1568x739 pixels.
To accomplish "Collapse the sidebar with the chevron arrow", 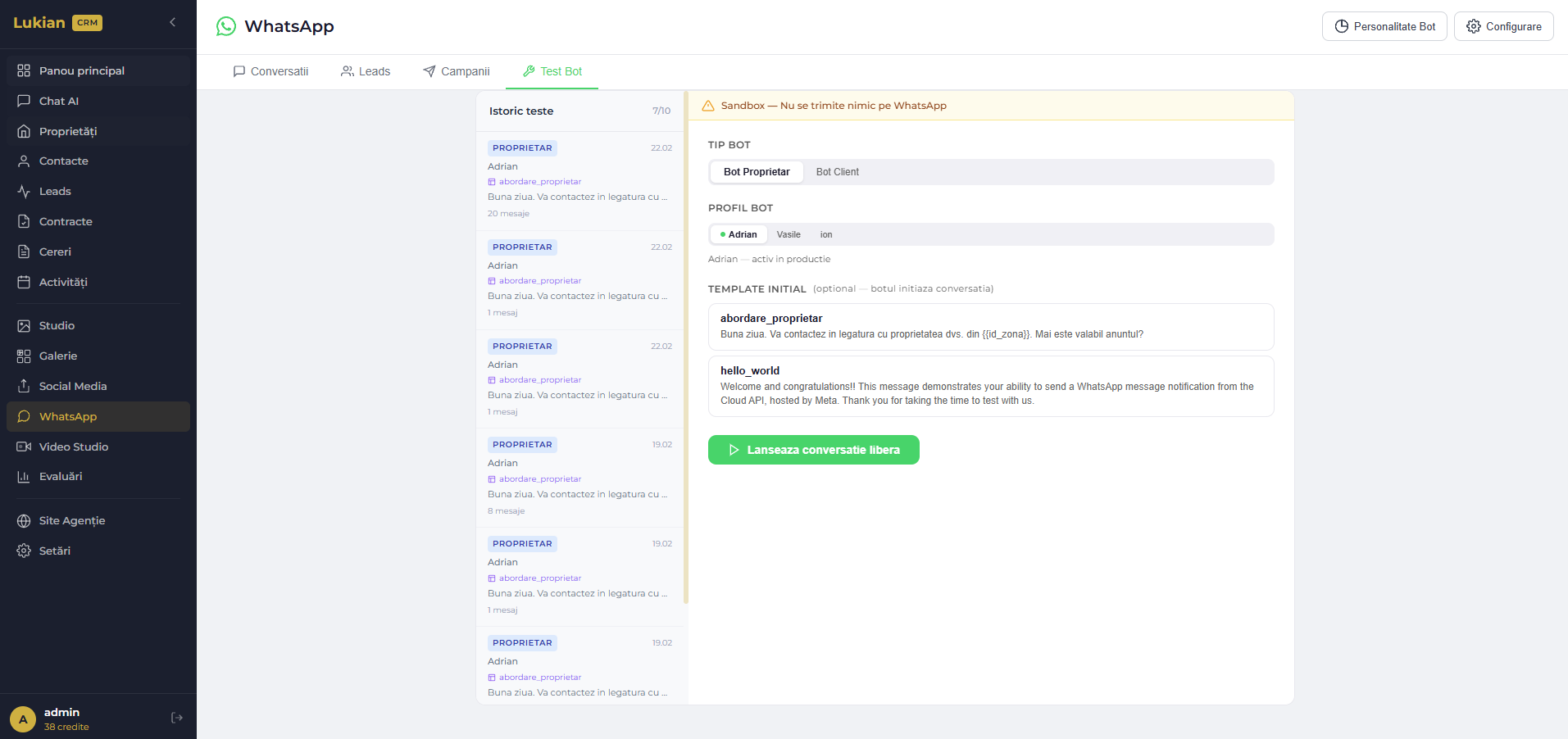I will [x=172, y=22].
